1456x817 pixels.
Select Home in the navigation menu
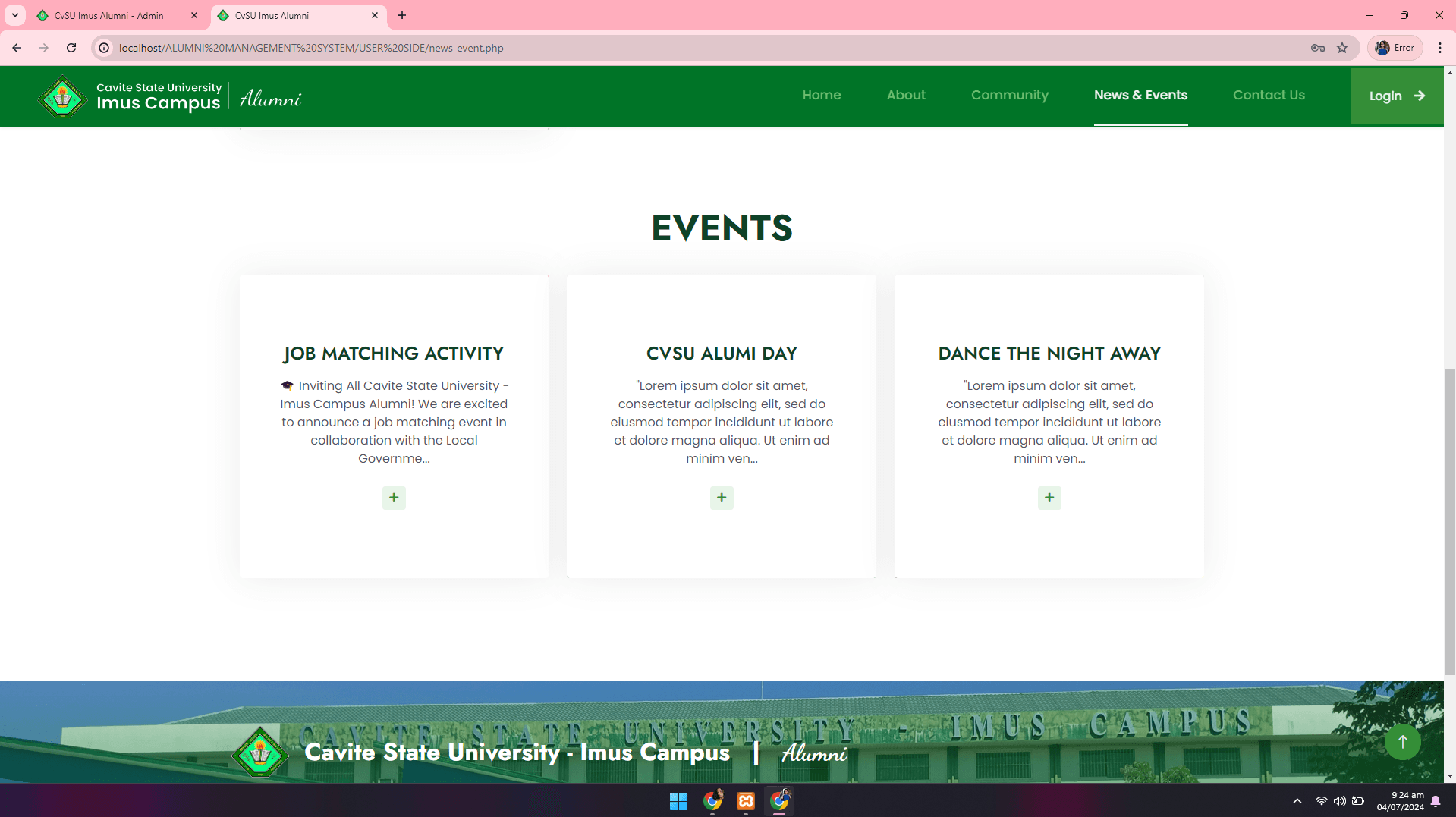(822, 96)
